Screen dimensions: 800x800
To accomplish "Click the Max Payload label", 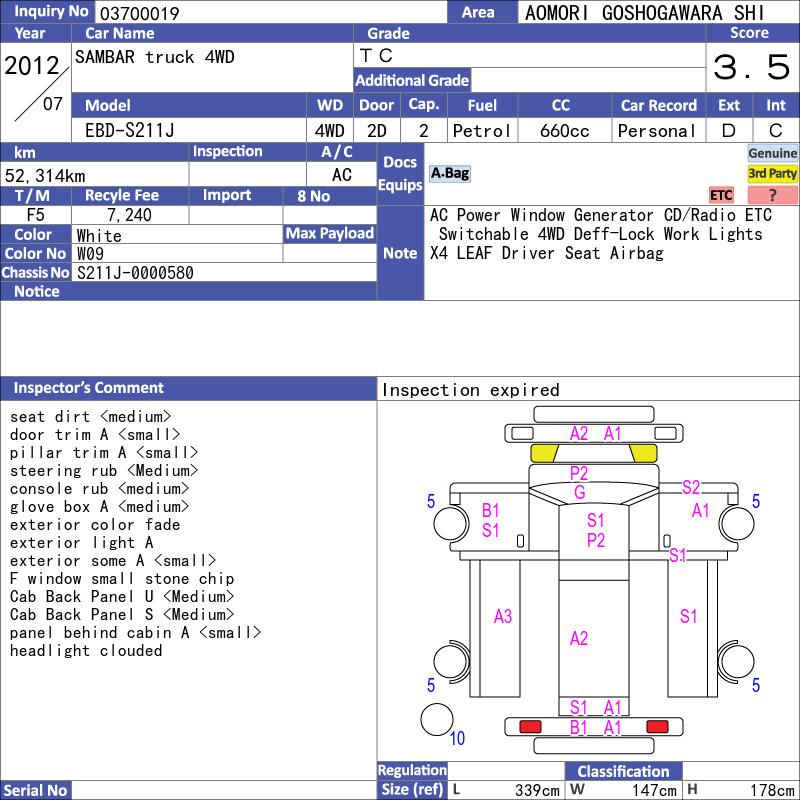I will click(x=330, y=234).
